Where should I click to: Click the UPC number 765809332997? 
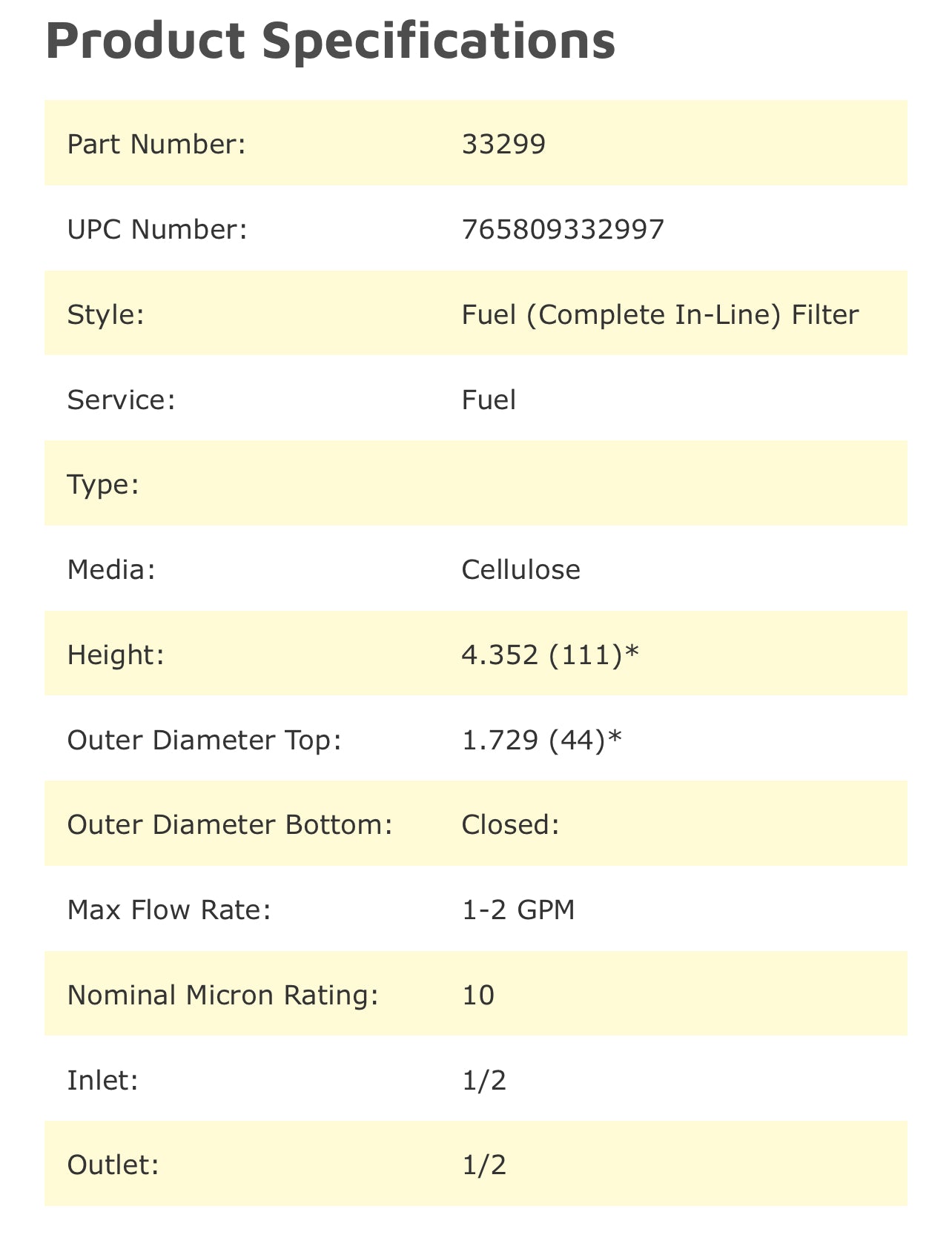coord(563,229)
